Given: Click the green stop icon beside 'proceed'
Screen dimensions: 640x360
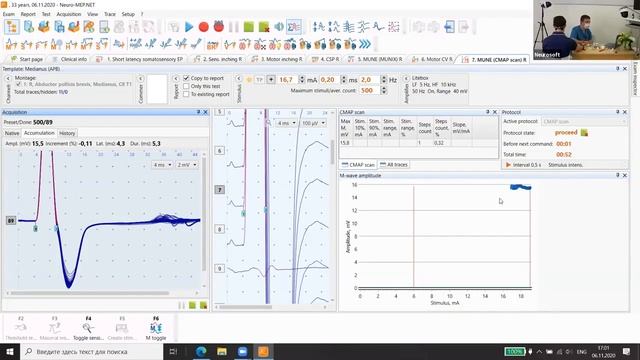Looking at the screenshot, I should click(584, 133).
